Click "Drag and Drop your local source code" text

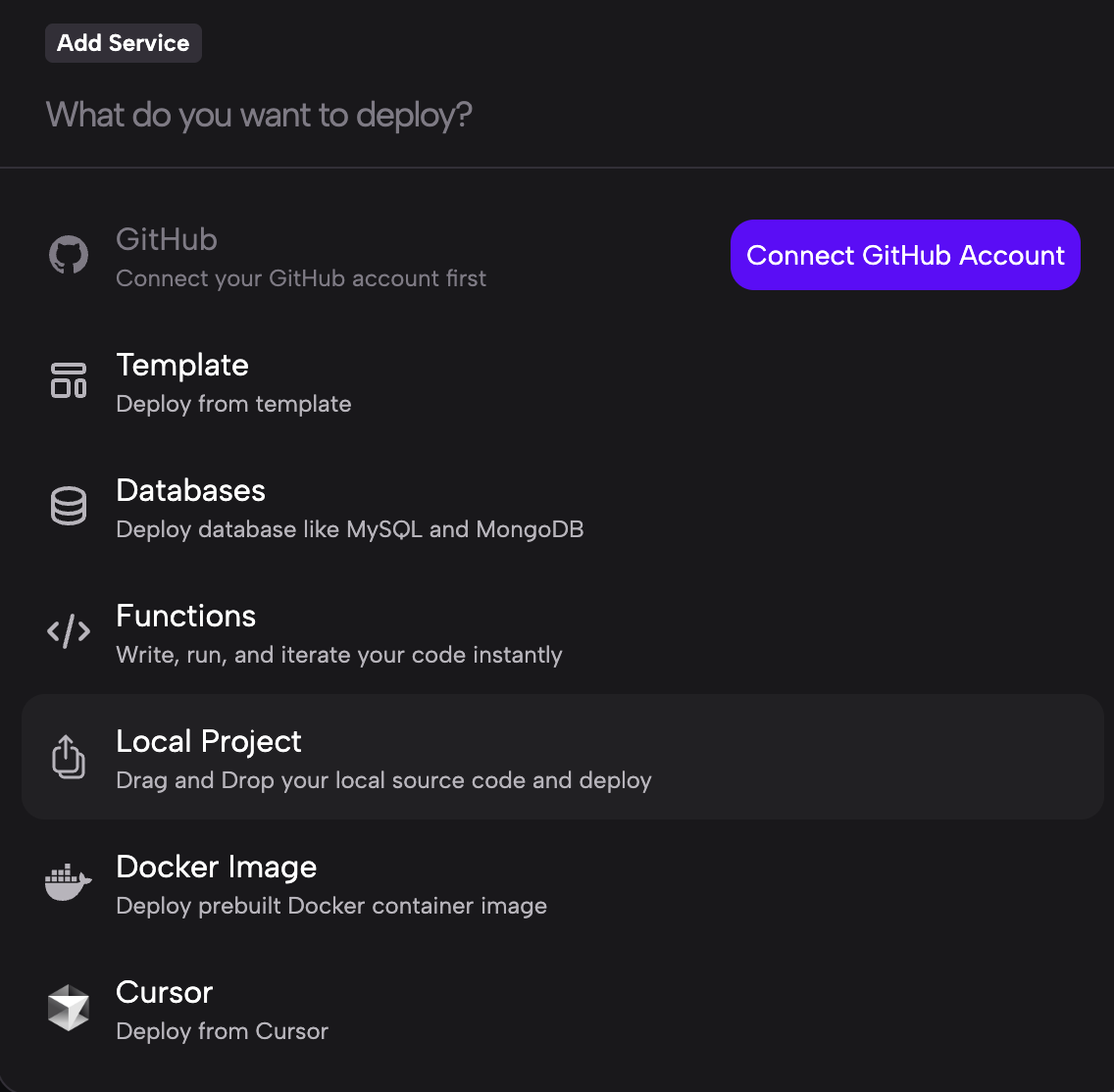point(383,780)
